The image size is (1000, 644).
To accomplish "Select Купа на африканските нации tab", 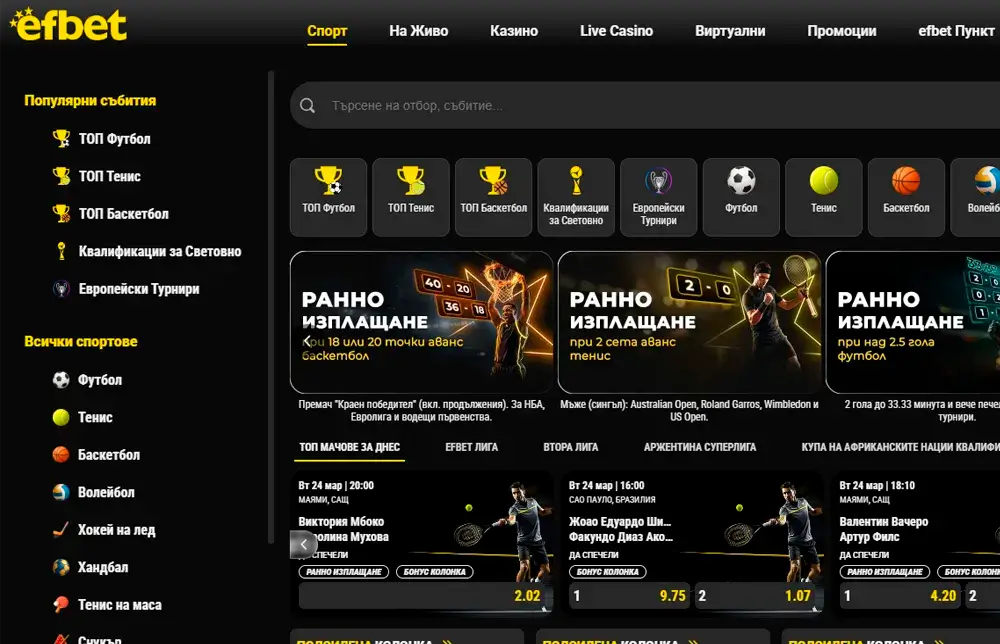I will click(x=901, y=447).
